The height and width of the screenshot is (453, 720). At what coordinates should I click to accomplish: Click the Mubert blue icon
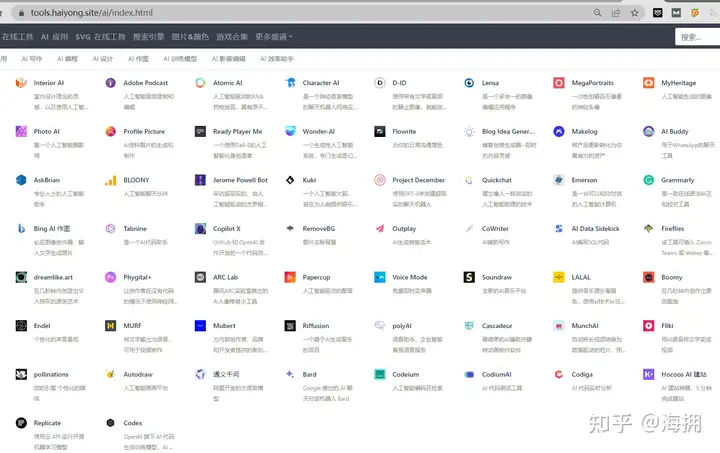click(x=200, y=325)
